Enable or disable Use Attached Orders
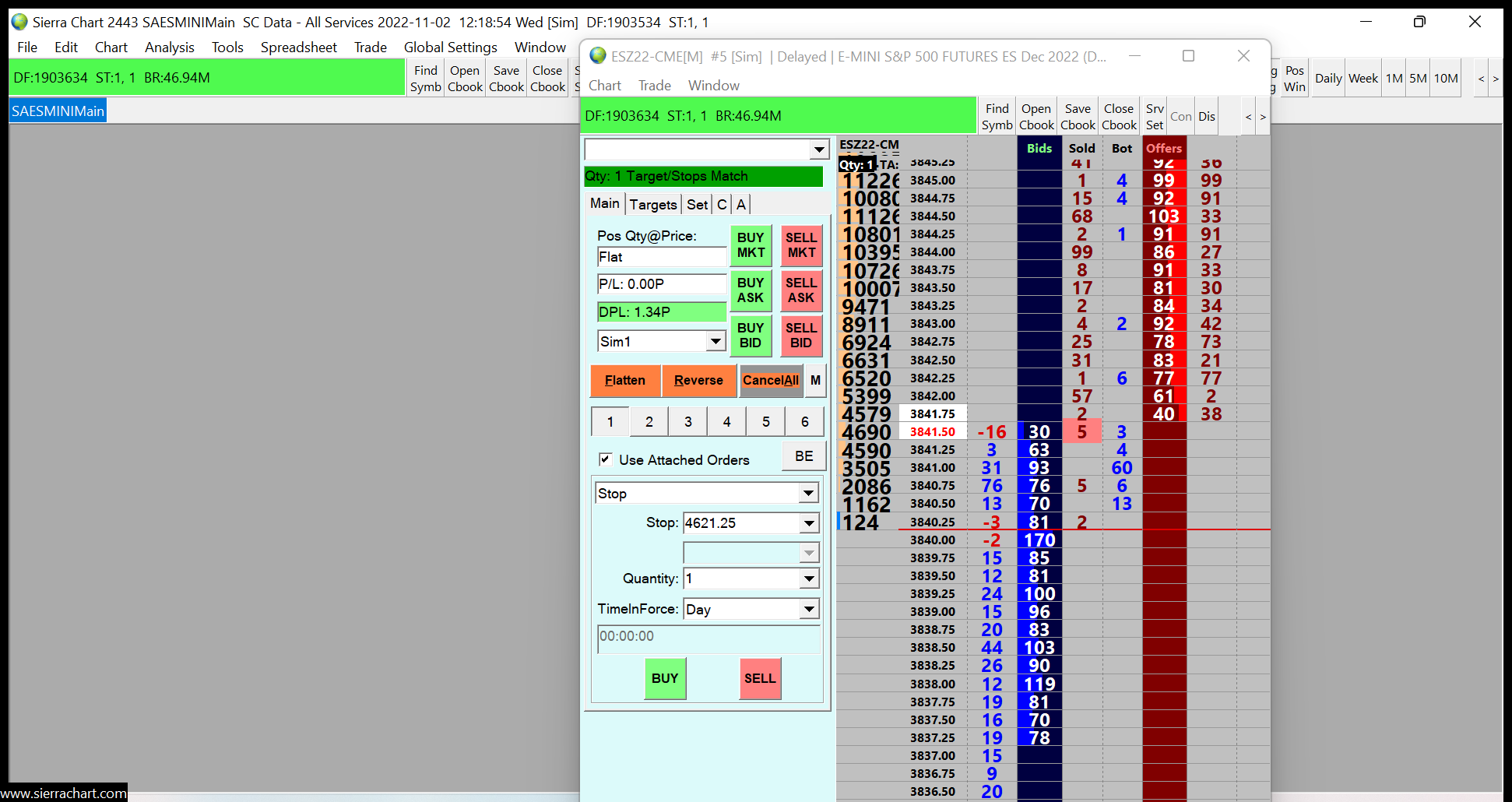 [606, 459]
